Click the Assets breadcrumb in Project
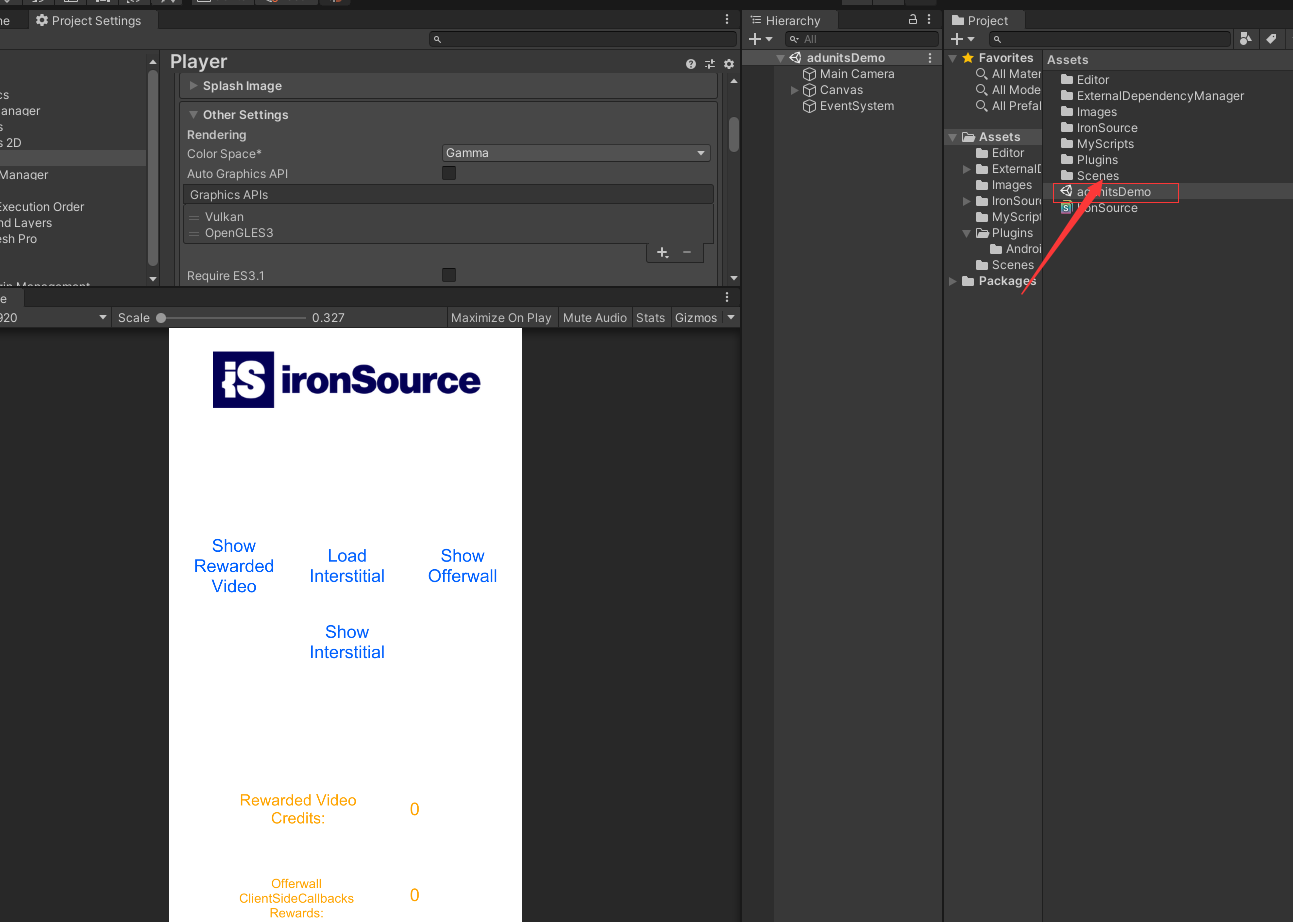 (x=1067, y=60)
